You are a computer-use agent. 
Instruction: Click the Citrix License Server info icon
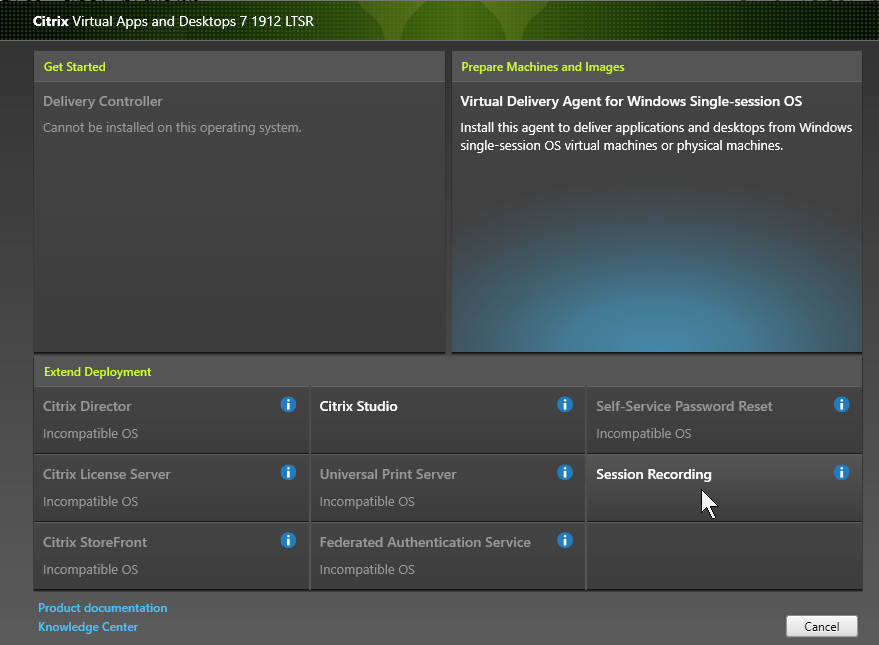tap(288, 473)
